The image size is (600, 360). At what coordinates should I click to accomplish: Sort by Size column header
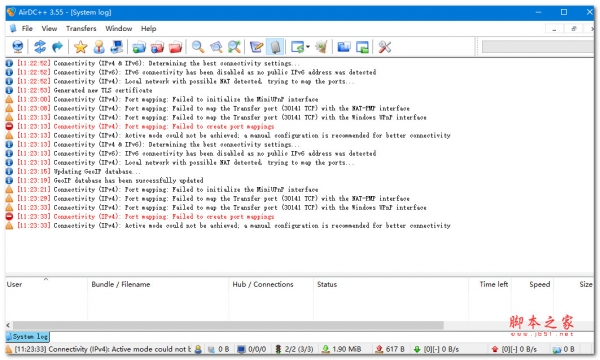[x=574, y=284]
